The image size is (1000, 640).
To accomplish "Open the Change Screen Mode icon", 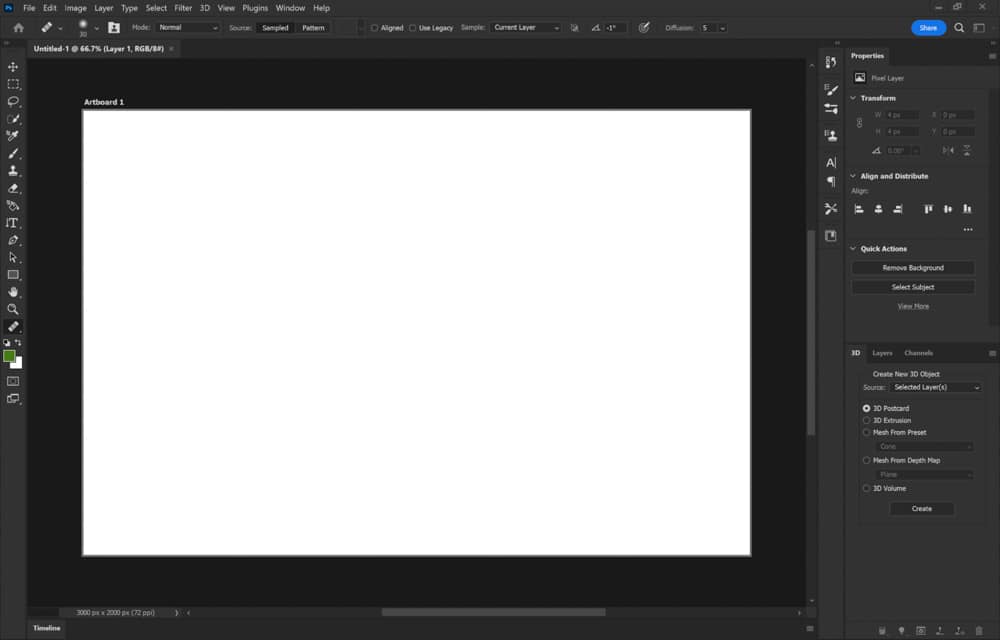I will point(13,398).
